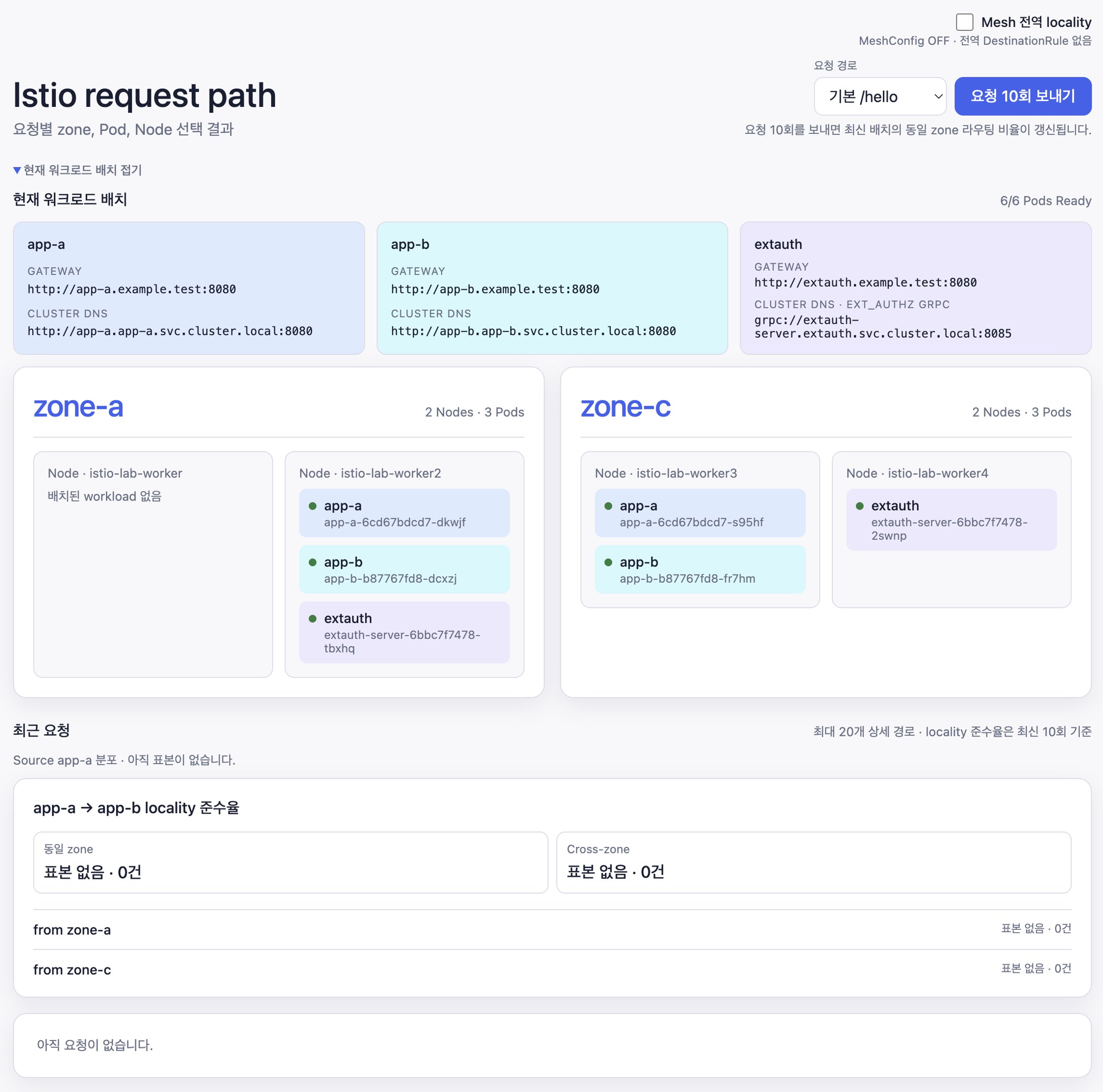This screenshot has width=1103, height=1092.
Task: Select pod extauth-server-6bbc7f7478-tbxhq
Action: click(404, 632)
